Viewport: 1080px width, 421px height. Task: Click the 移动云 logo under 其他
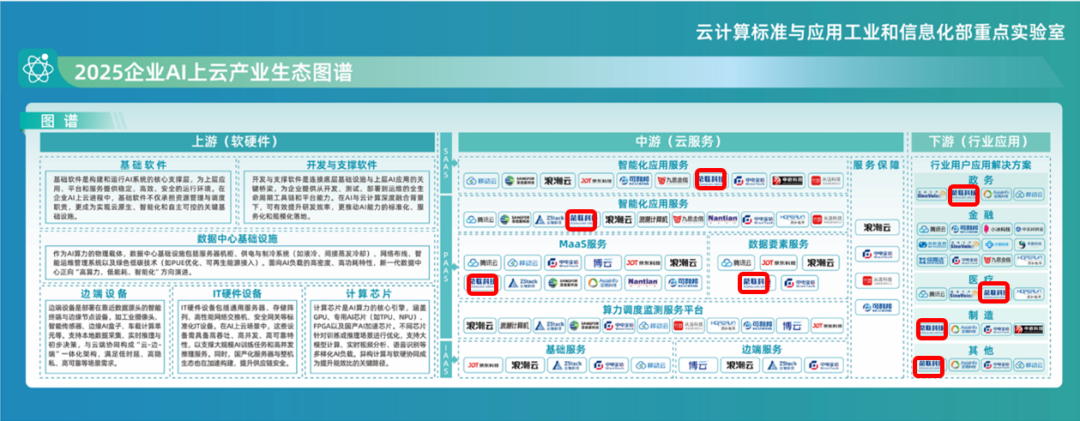[x=1029, y=364]
